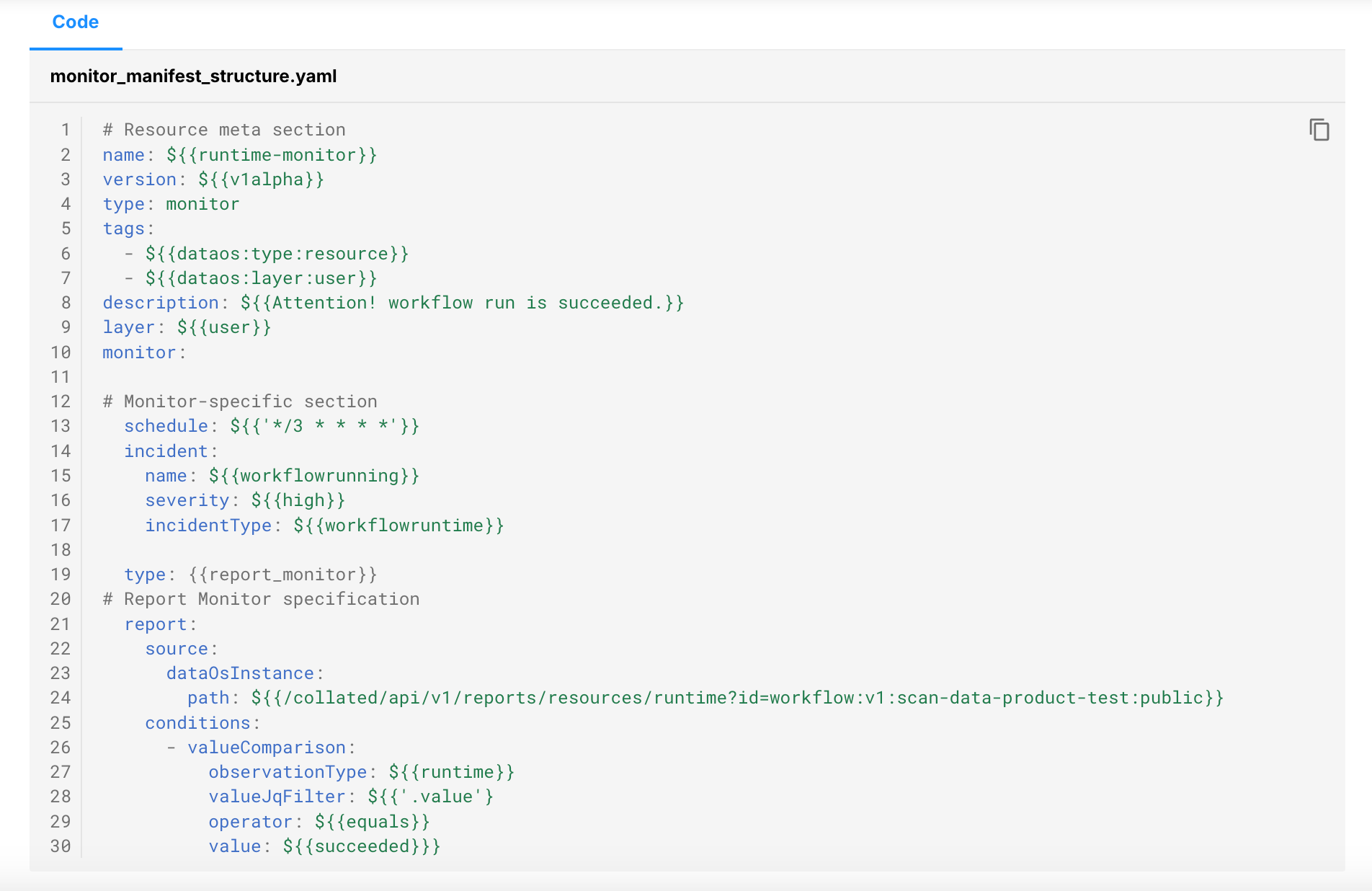Select the name key on line 2
The width and height of the screenshot is (1372, 891).
point(123,154)
